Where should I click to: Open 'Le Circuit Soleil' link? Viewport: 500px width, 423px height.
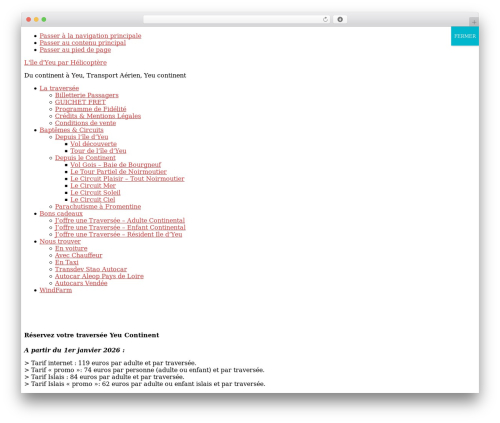tap(95, 193)
